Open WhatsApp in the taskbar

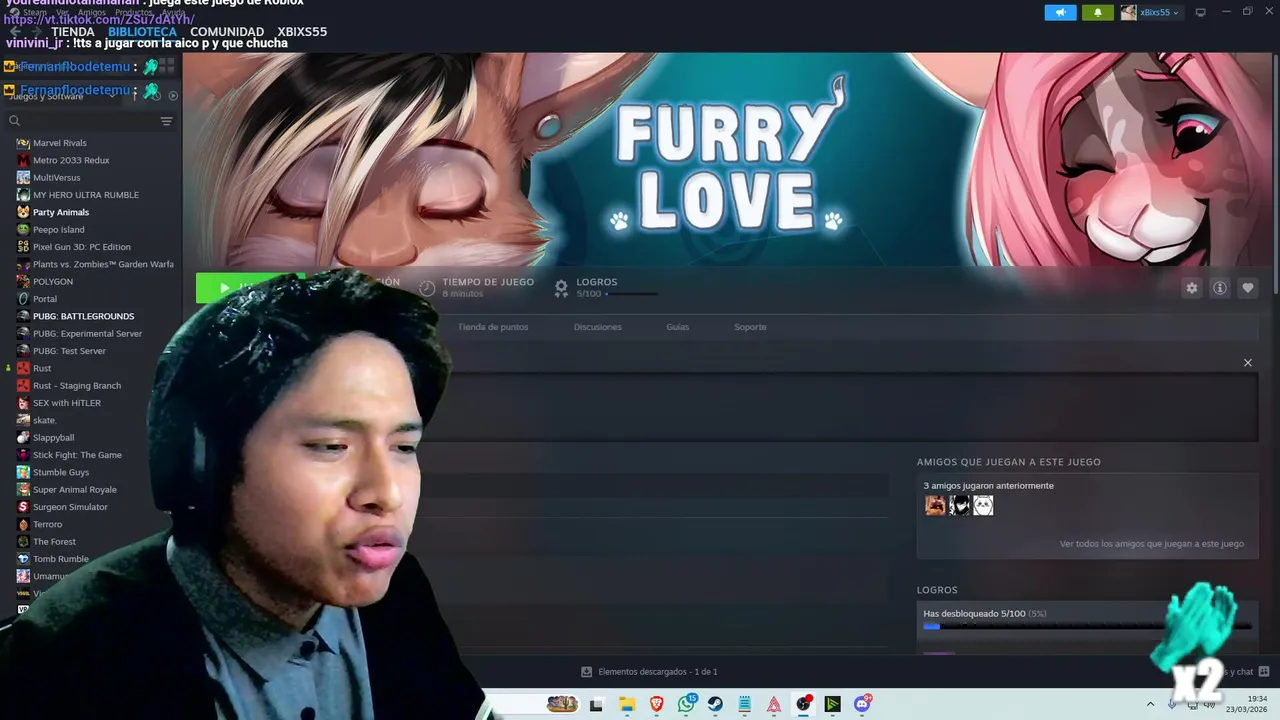[x=686, y=704]
